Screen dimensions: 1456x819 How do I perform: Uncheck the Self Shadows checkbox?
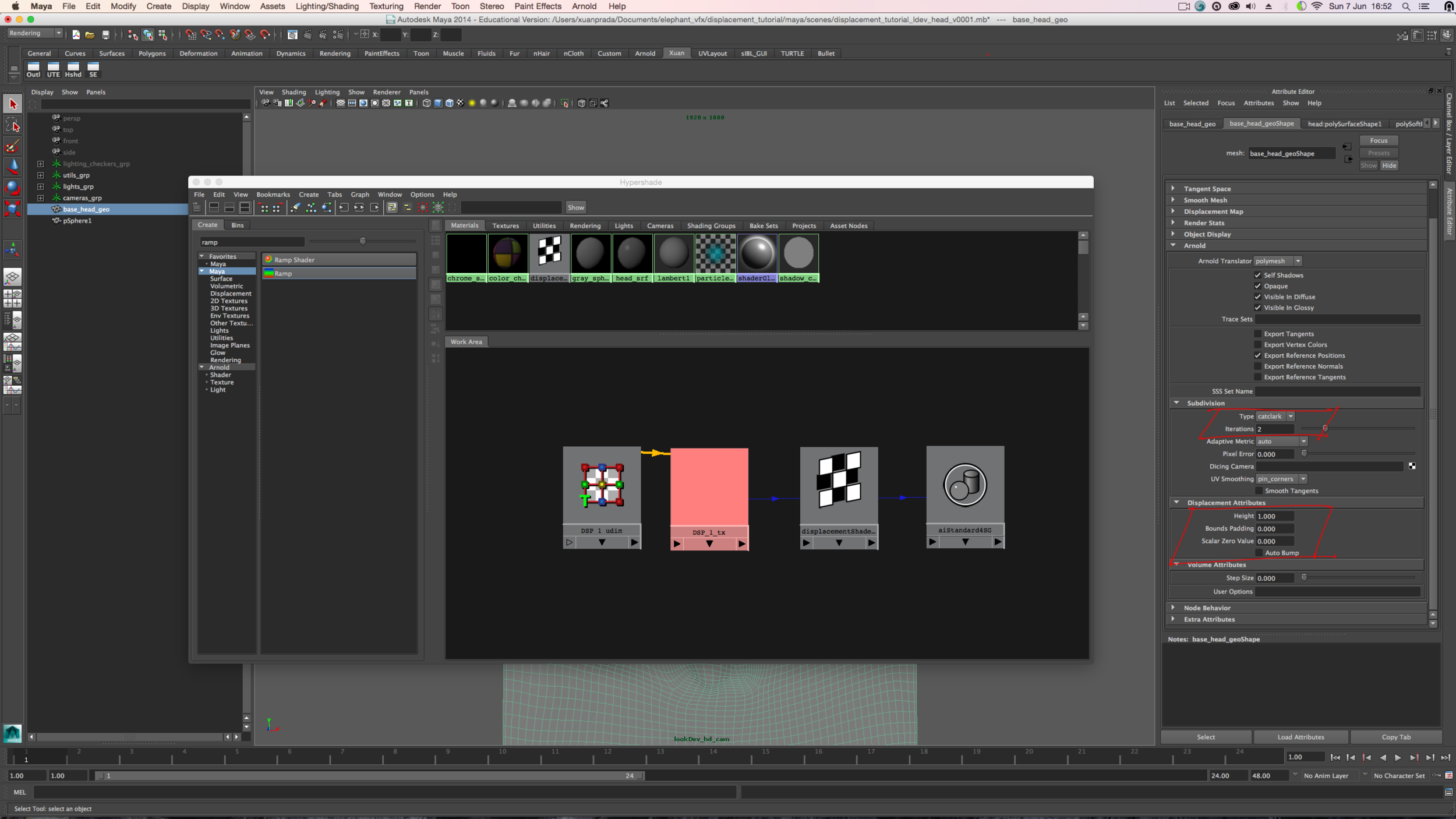click(x=1258, y=275)
